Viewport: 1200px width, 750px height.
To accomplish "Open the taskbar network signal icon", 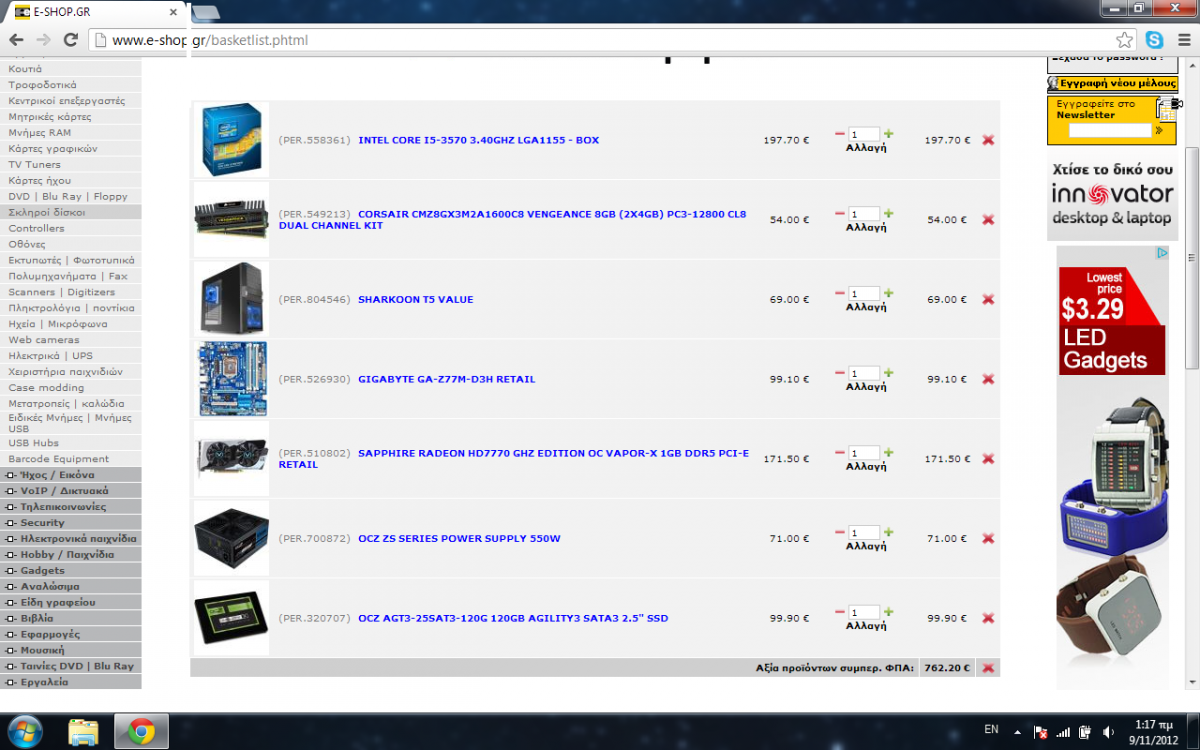I will pos(1062,732).
